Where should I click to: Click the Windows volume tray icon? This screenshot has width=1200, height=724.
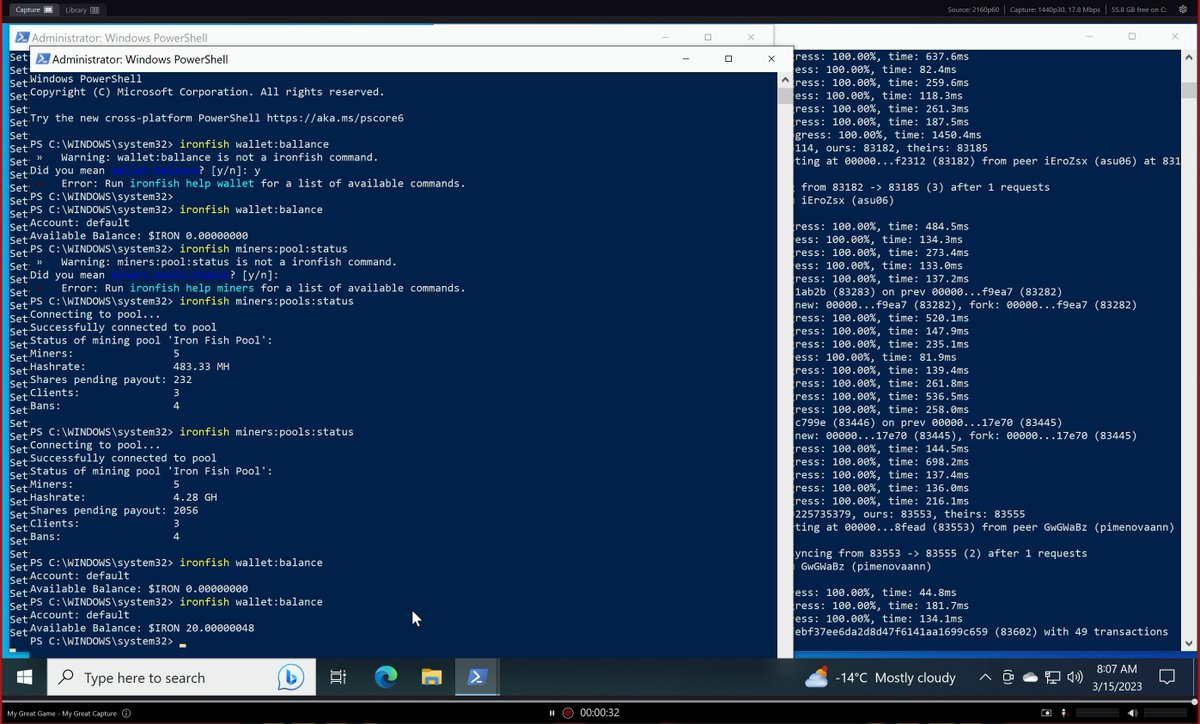[1075, 678]
